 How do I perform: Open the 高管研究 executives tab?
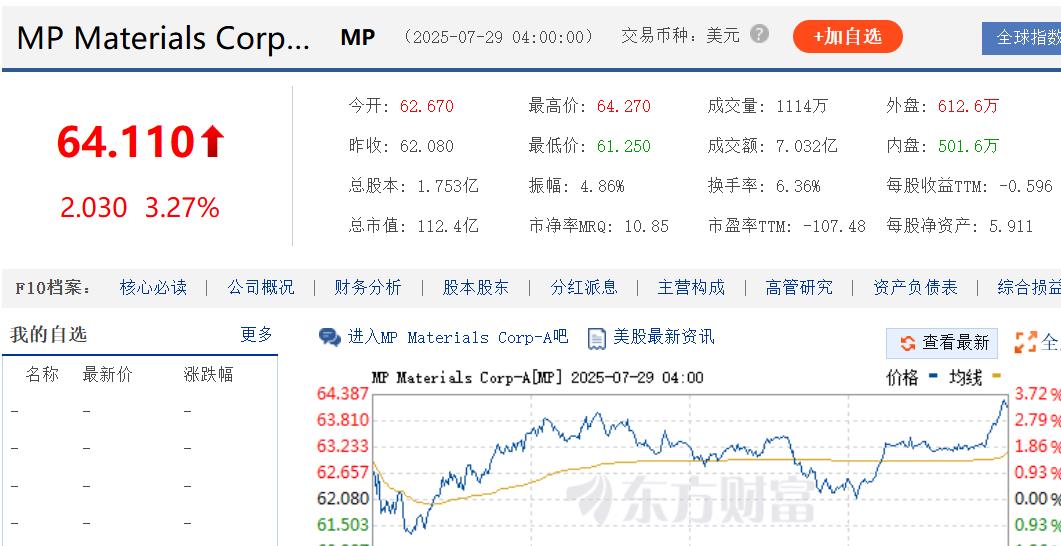click(x=798, y=288)
